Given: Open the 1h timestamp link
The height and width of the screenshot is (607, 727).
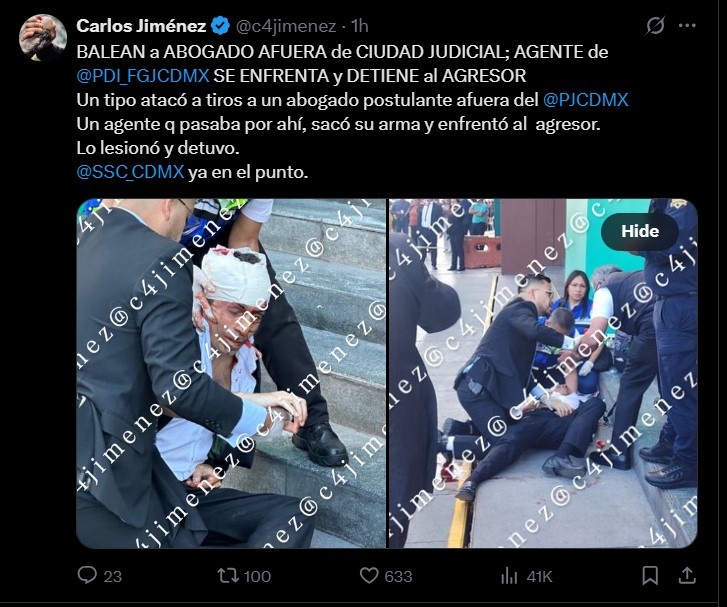Looking at the screenshot, I should click(x=359, y=26).
